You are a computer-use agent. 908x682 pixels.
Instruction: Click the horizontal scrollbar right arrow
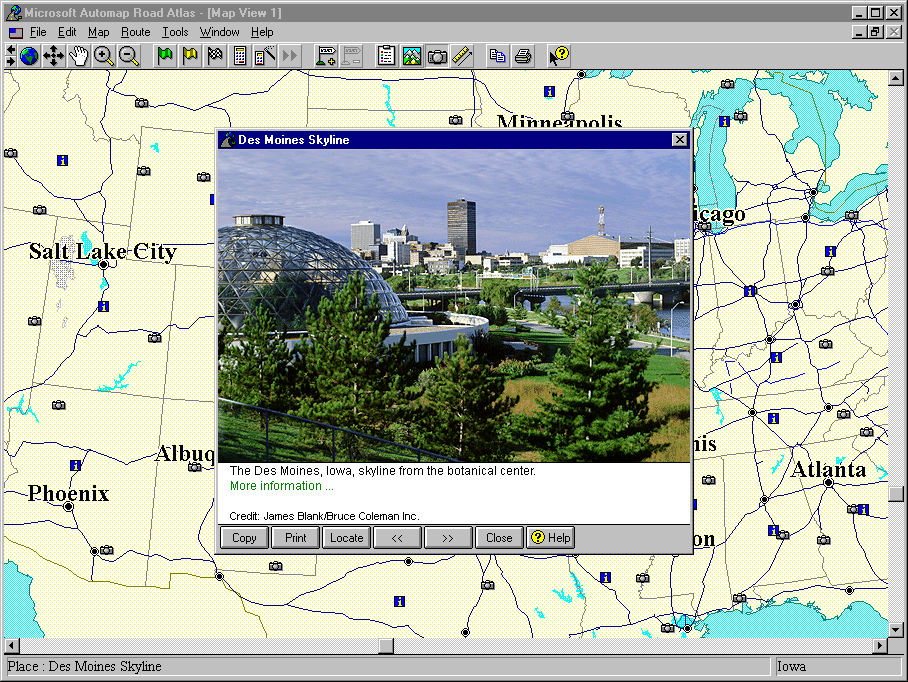[880, 645]
